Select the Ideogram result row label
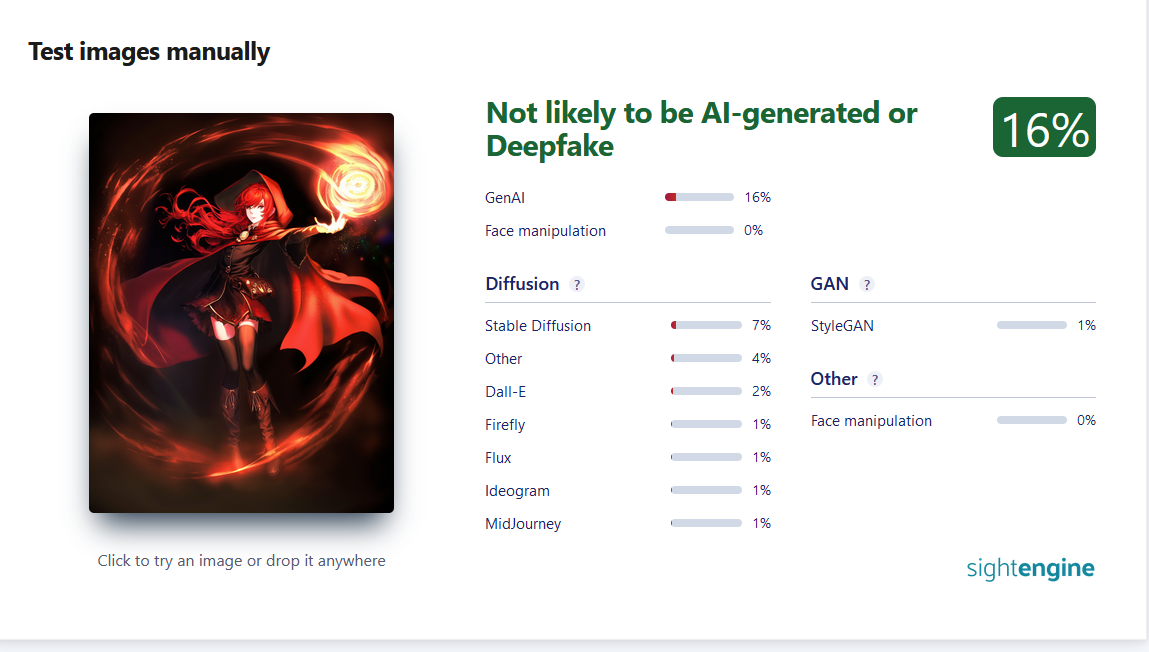This screenshot has width=1149, height=652. [x=517, y=491]
